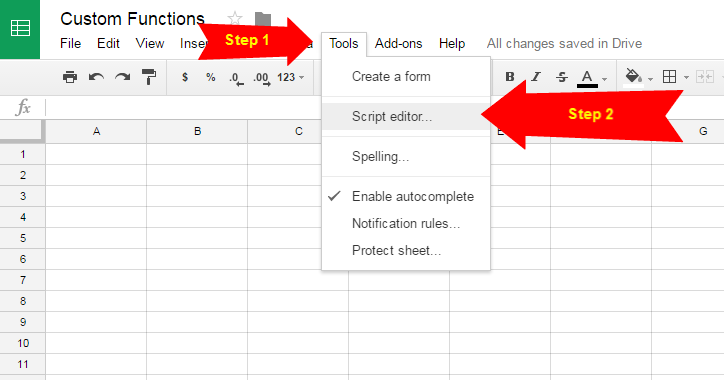Toggle strikethrough formatting

coord(561,77)
